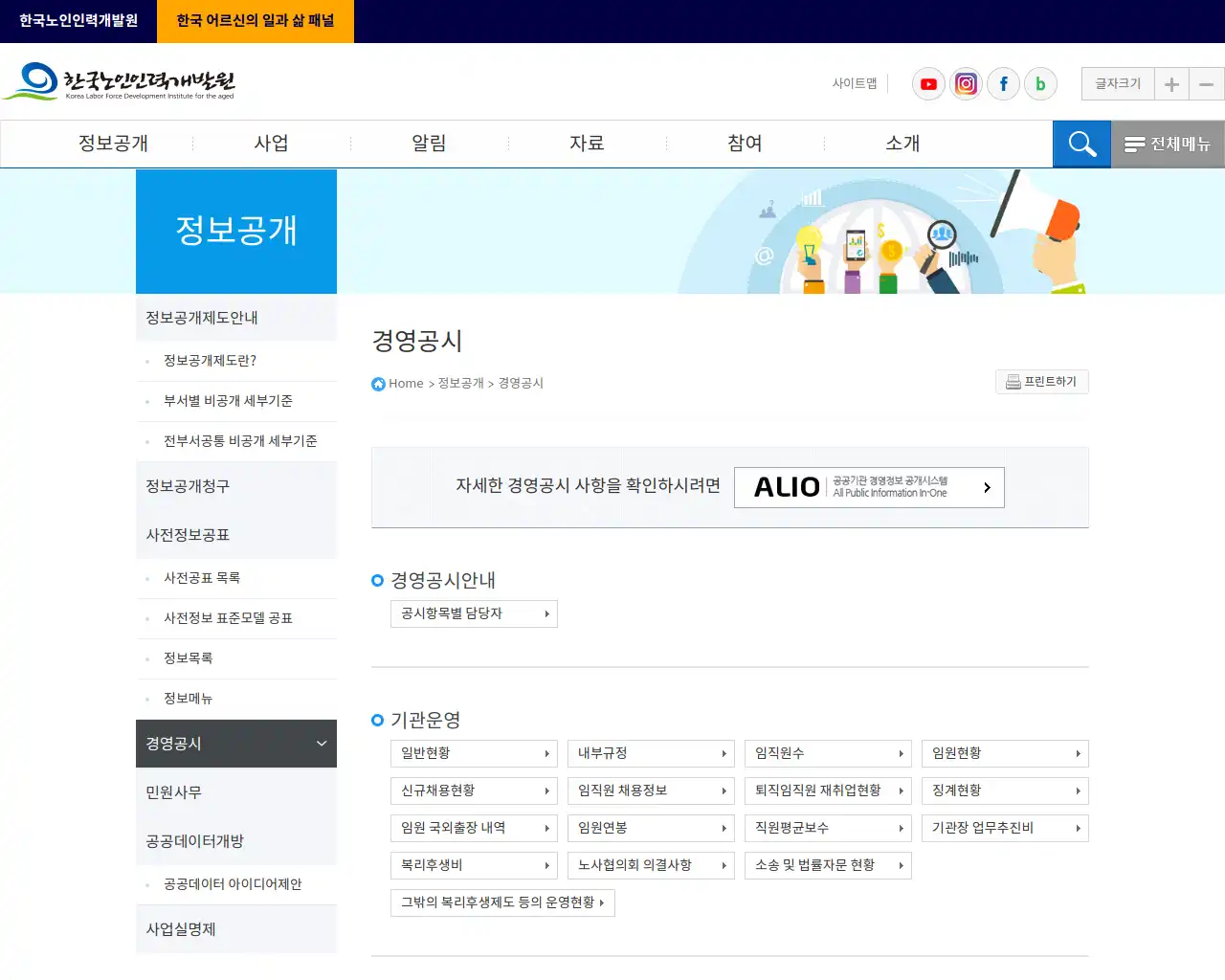Open 민원사무 in sidebar

(x=236, y=792)
